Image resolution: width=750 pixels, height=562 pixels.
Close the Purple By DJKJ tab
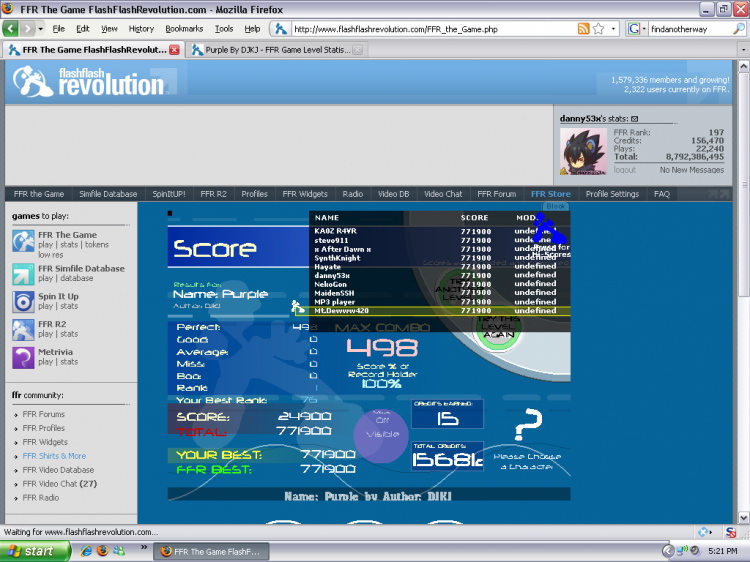click(357, 50)
